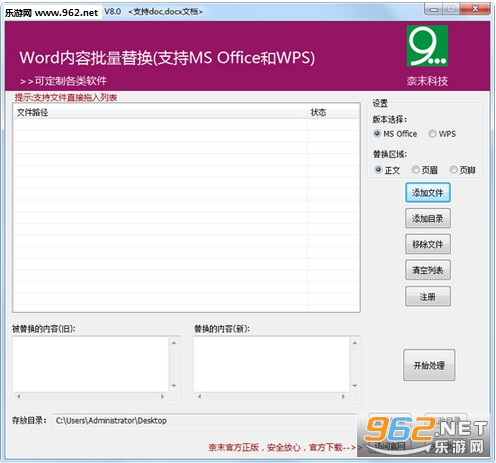Minimize the window

pyautogui.click(x=434, y=9)
